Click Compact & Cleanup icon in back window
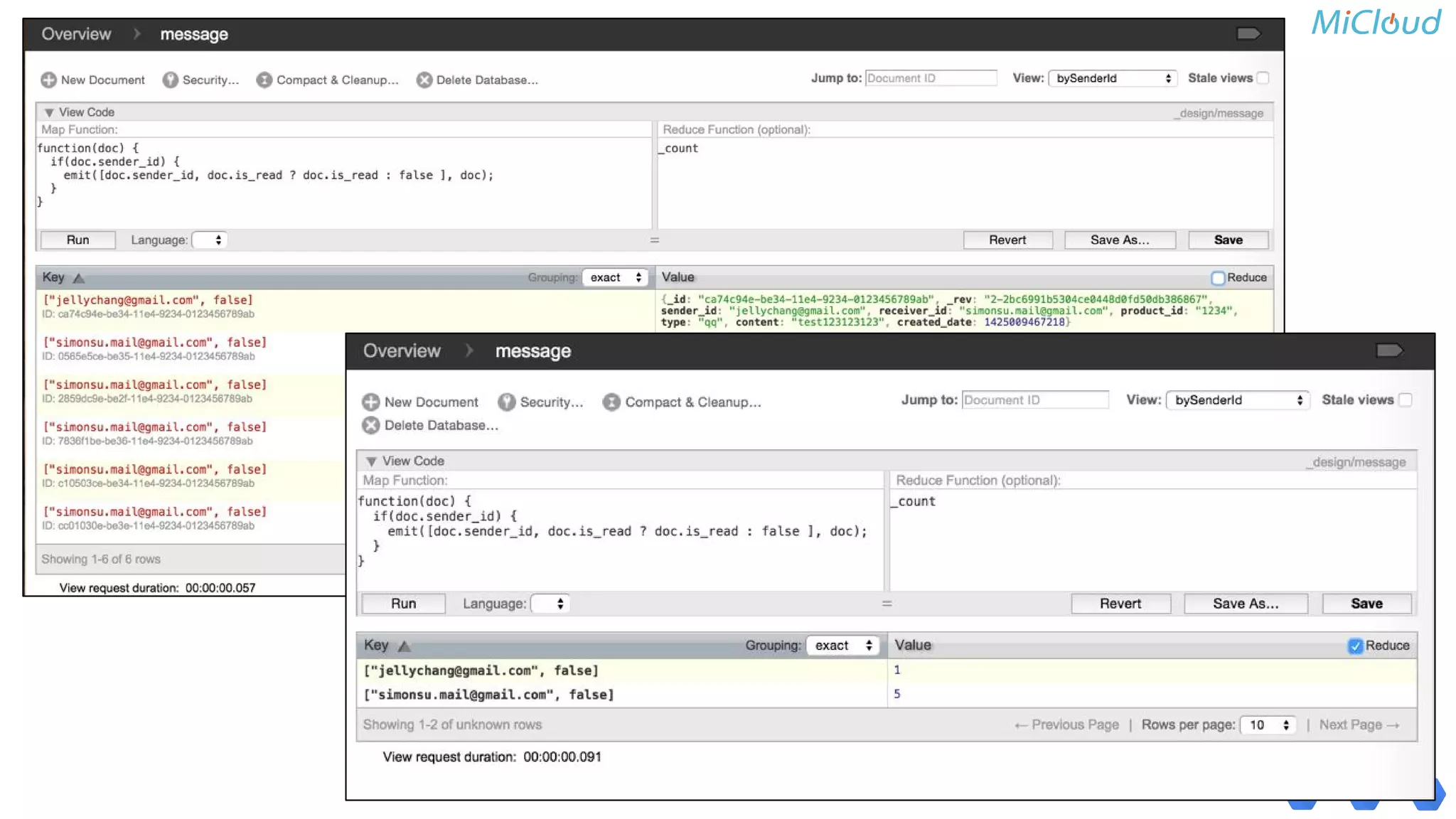The height and width of the screenshot is (819, 1456). (x=264, y=80)
